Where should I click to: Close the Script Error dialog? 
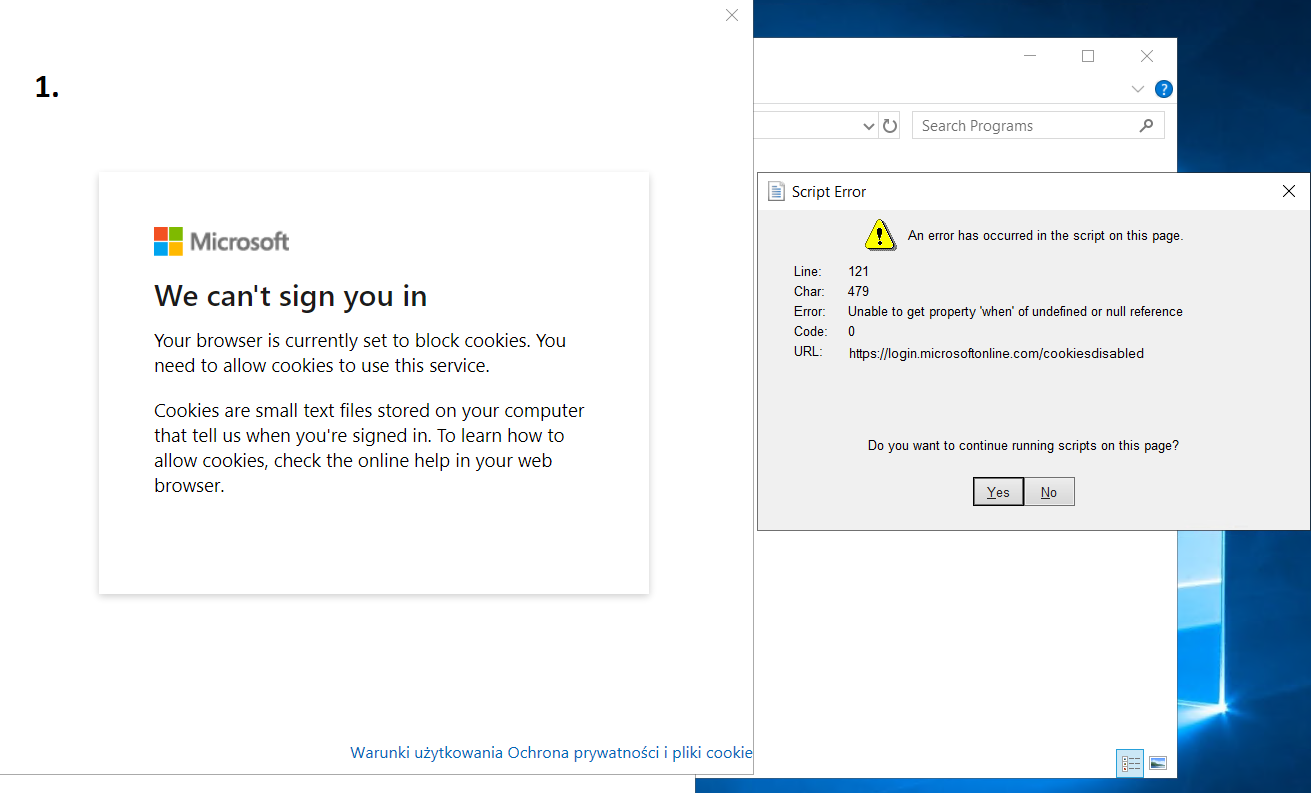1289,191
